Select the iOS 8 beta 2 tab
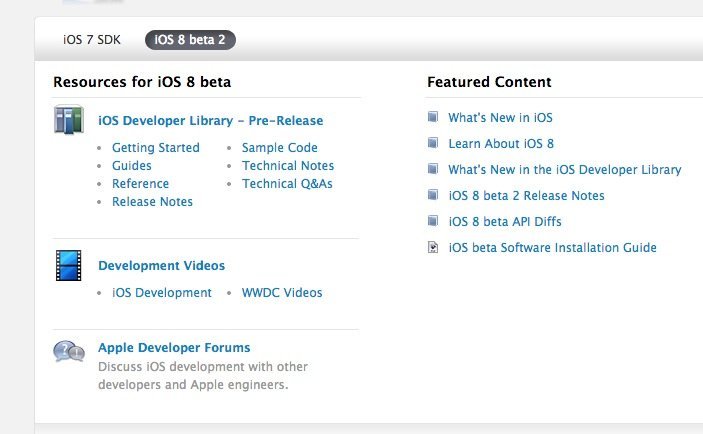The image size is (703, 434). [x=190, y=40]
